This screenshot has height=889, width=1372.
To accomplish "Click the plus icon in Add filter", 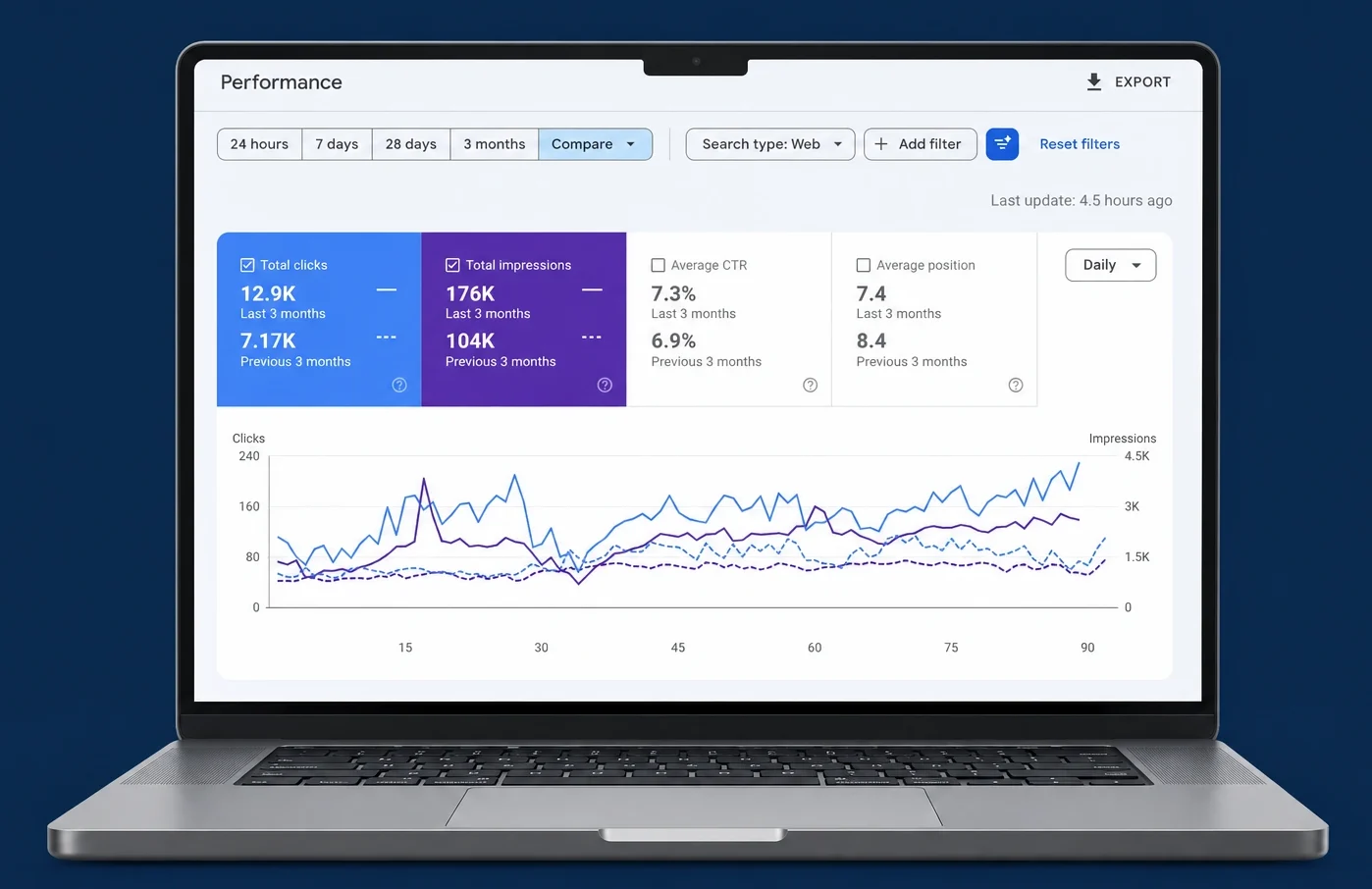I will point(881,144).
